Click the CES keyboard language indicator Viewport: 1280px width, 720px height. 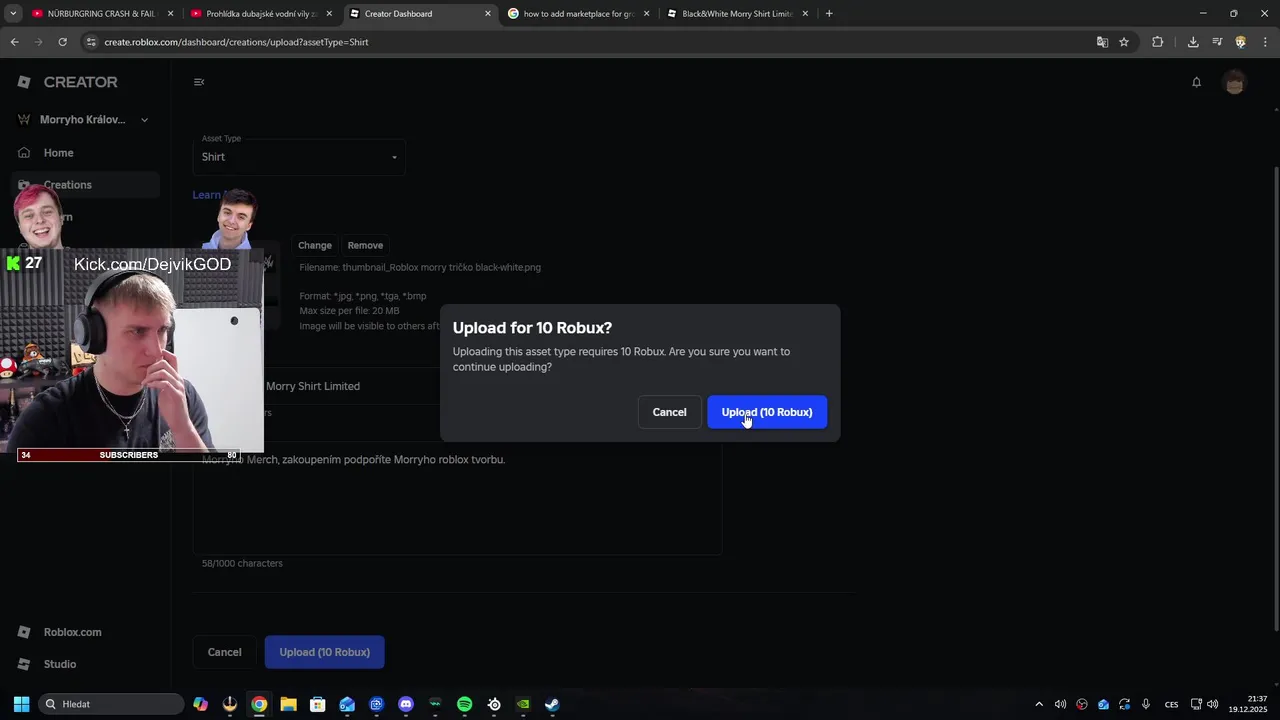pyautogui.click(x=1171, y=704)
